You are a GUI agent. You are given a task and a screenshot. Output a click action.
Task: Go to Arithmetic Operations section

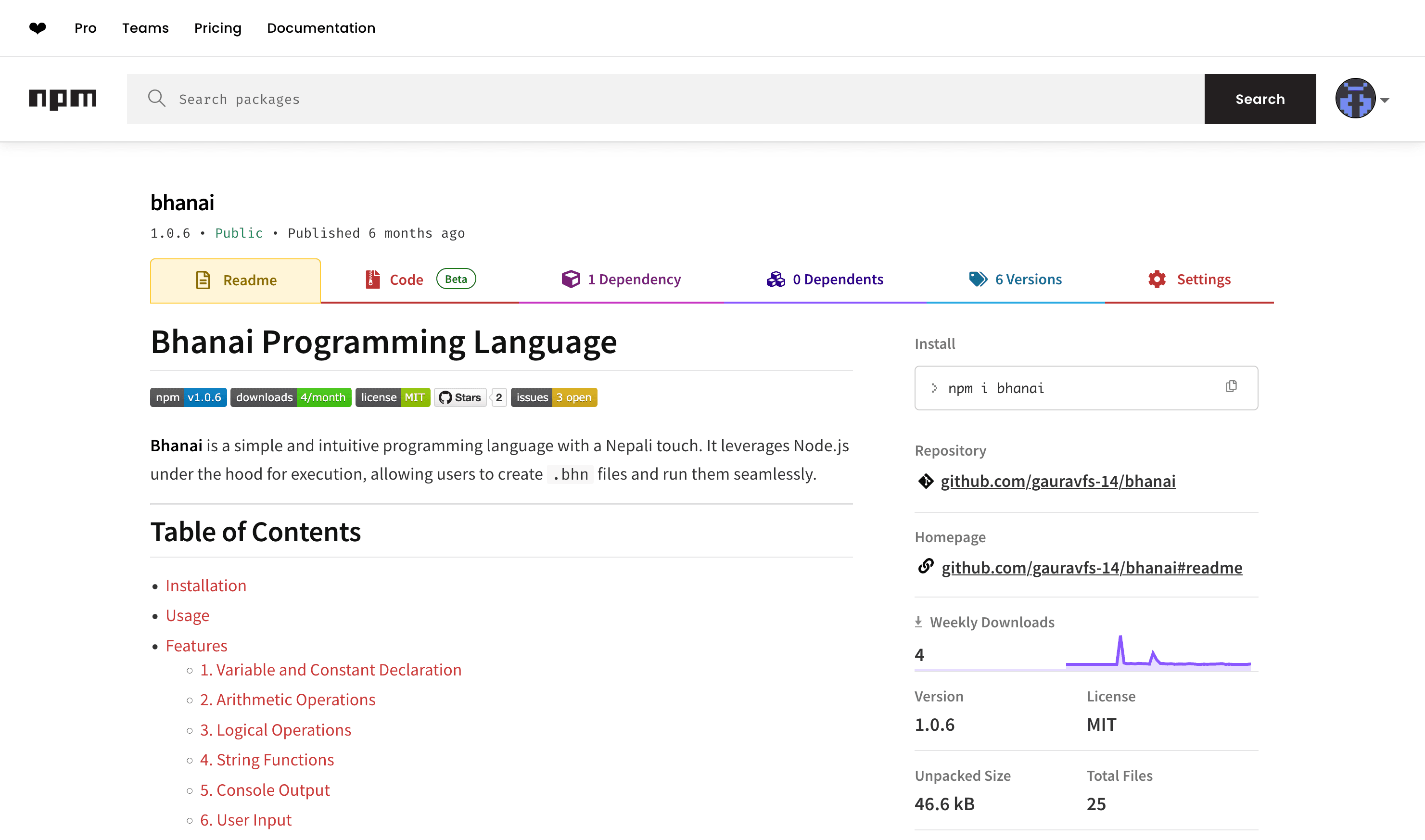tap(288, 700)
